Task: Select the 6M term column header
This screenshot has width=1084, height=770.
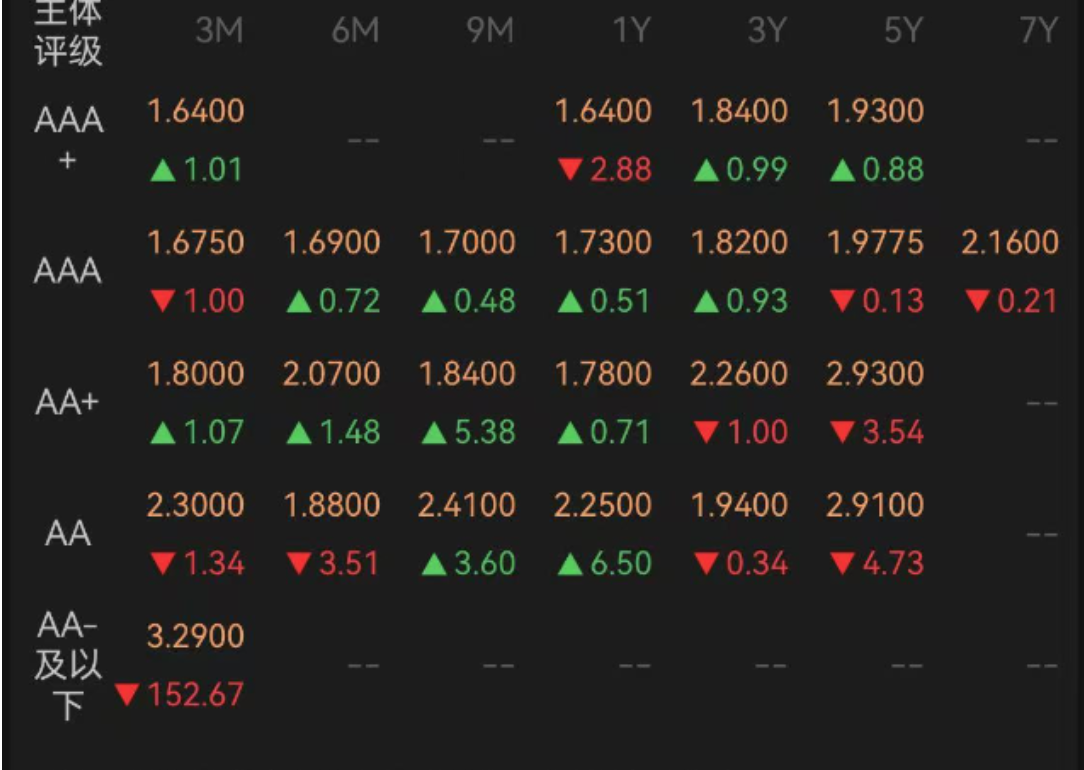Action: (x=355, y=31)
